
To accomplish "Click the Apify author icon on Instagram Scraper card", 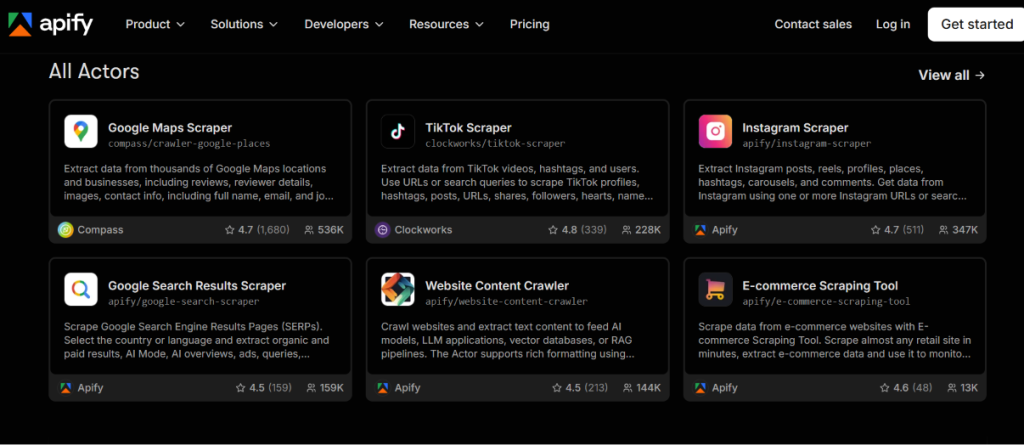I will 700,230.
